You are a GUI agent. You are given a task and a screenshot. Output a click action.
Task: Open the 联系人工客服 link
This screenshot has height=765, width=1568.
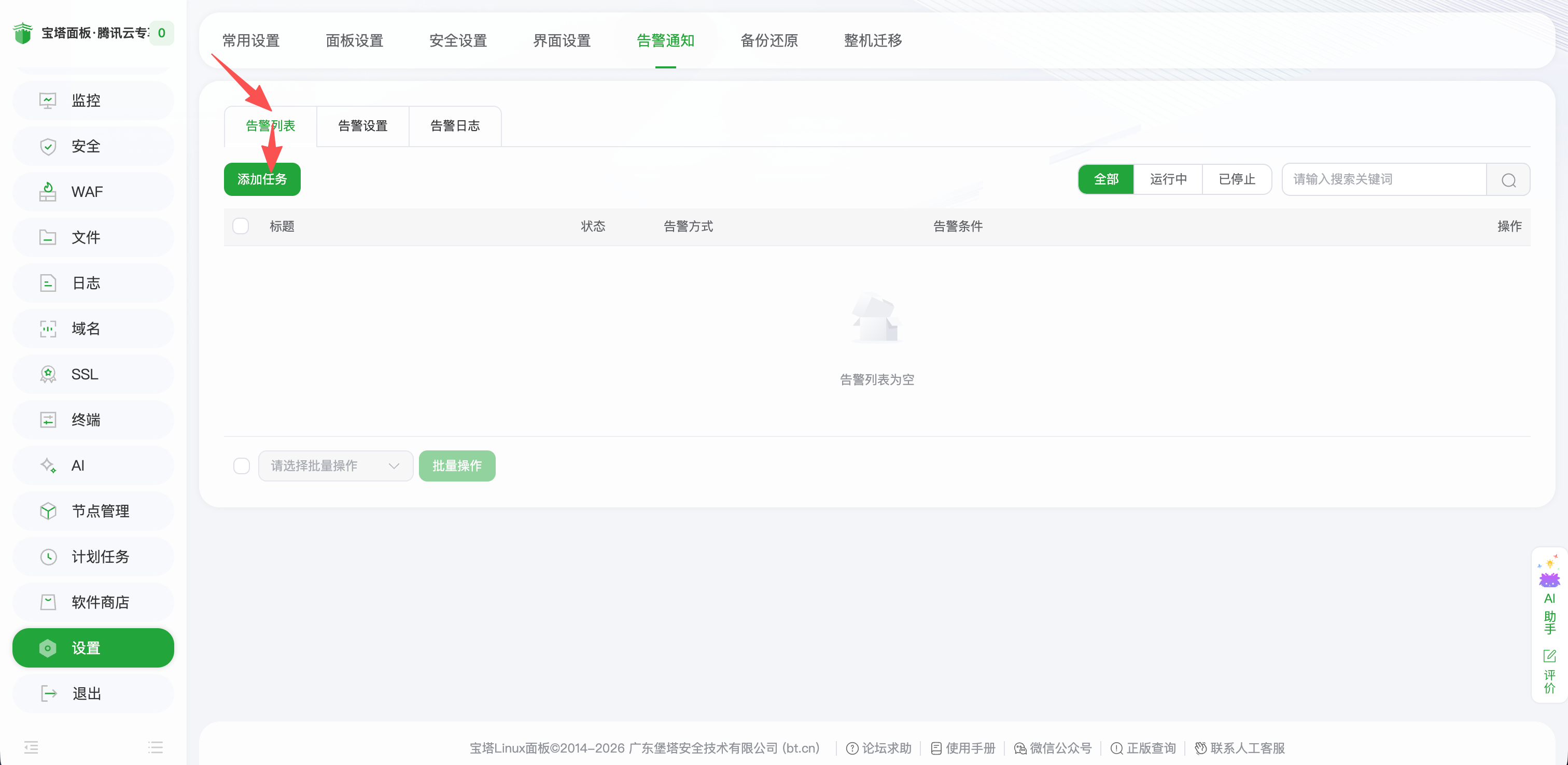pyautogui.click(x=1240, y=748)
